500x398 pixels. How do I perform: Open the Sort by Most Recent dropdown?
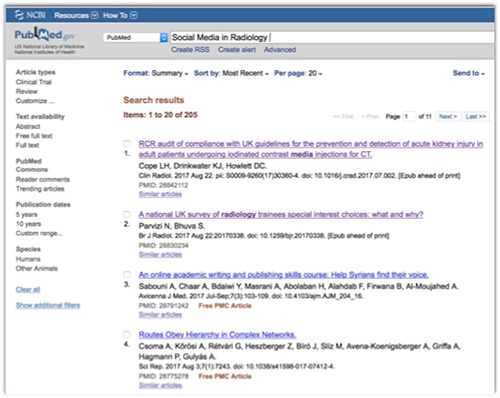pyautogui.click(x=231, y=73)
